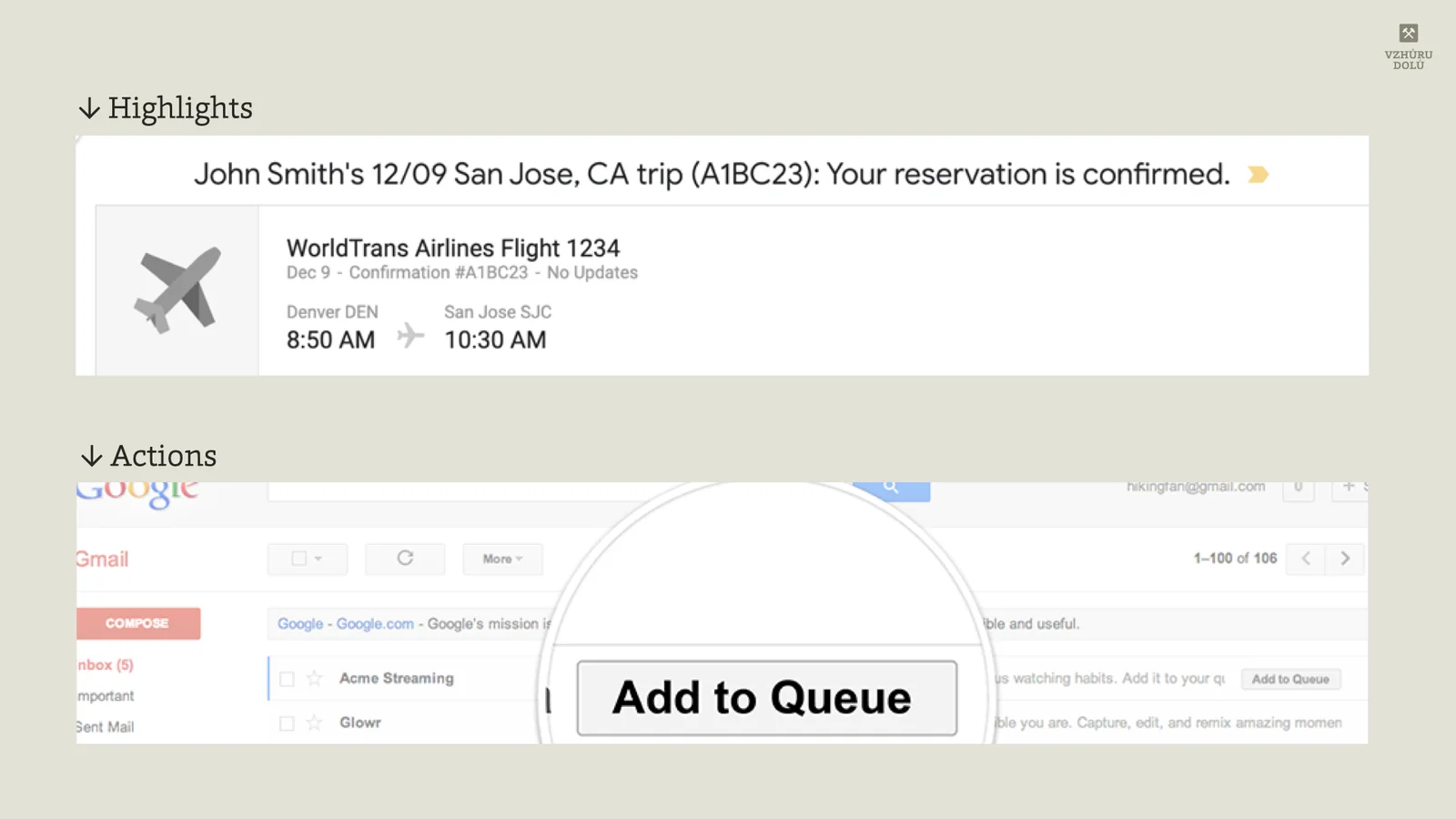This screenshot has height=819, width=1456.
Task: Click the blue search magnifier icon
Action: pos(889,487)
